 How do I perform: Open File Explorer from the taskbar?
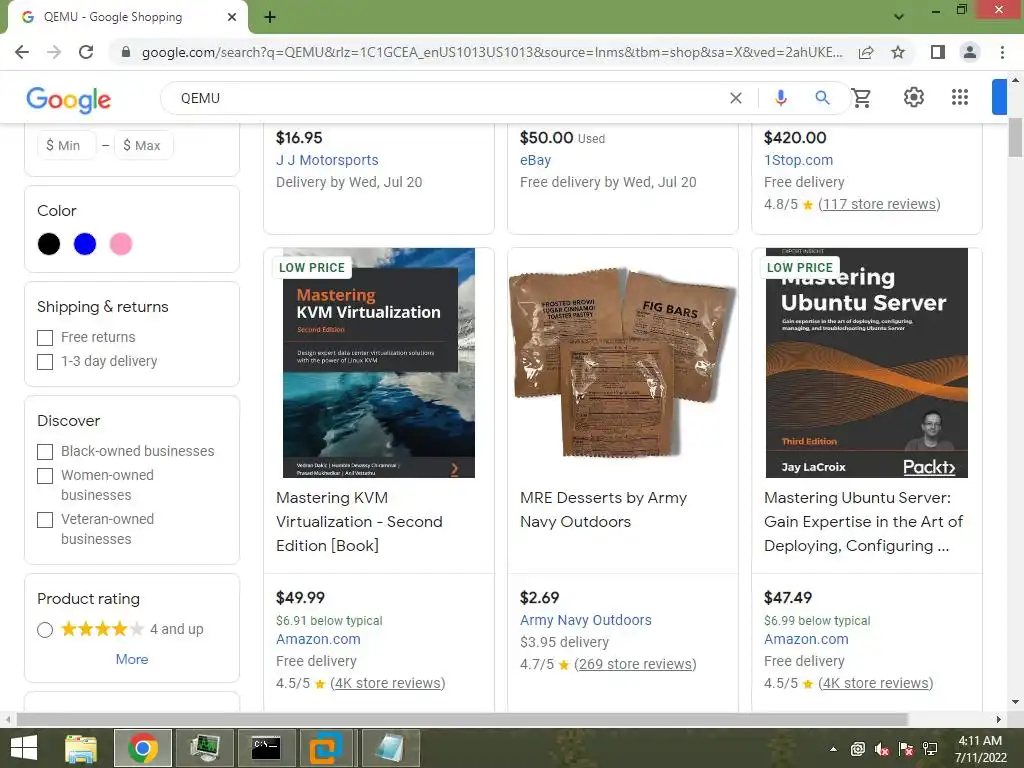coord(81,748)
